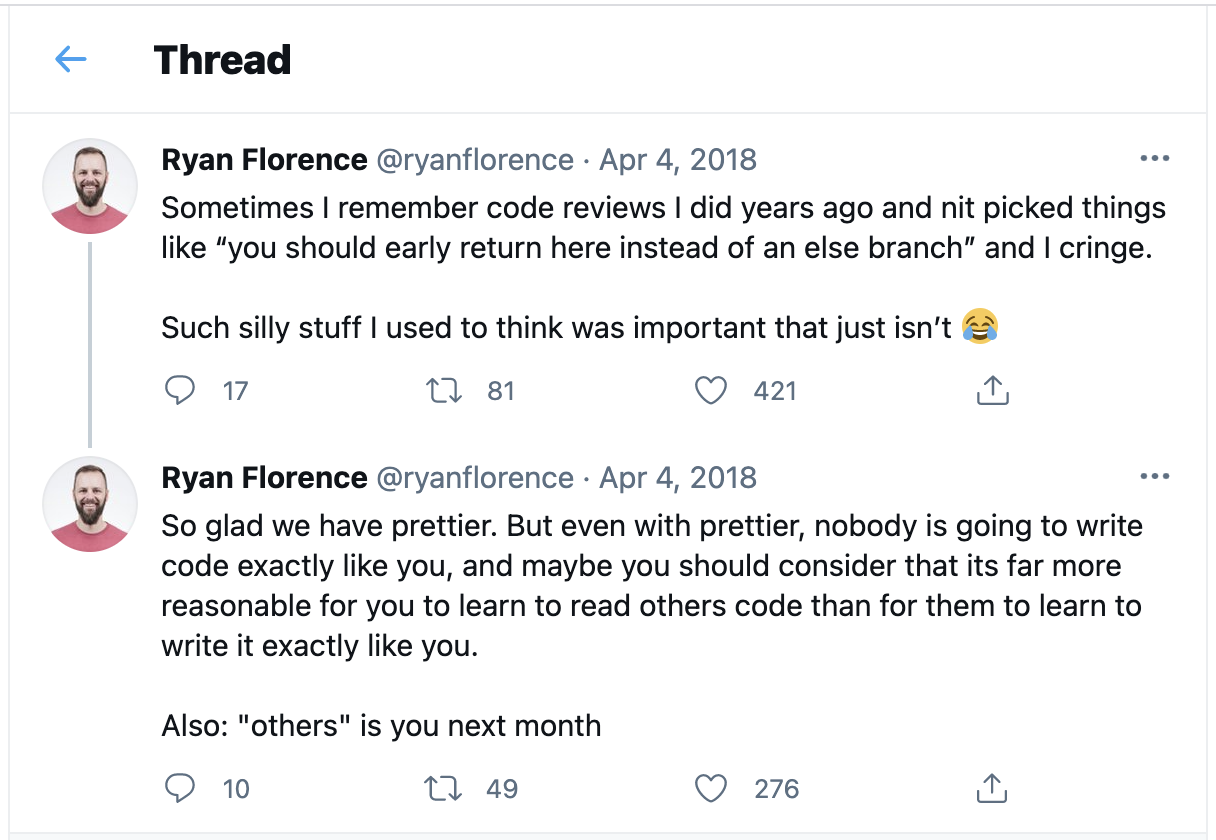Click Ryan Florence's name on second tweet
This screenshot has width=1216, height=840.
pos(264,478)
